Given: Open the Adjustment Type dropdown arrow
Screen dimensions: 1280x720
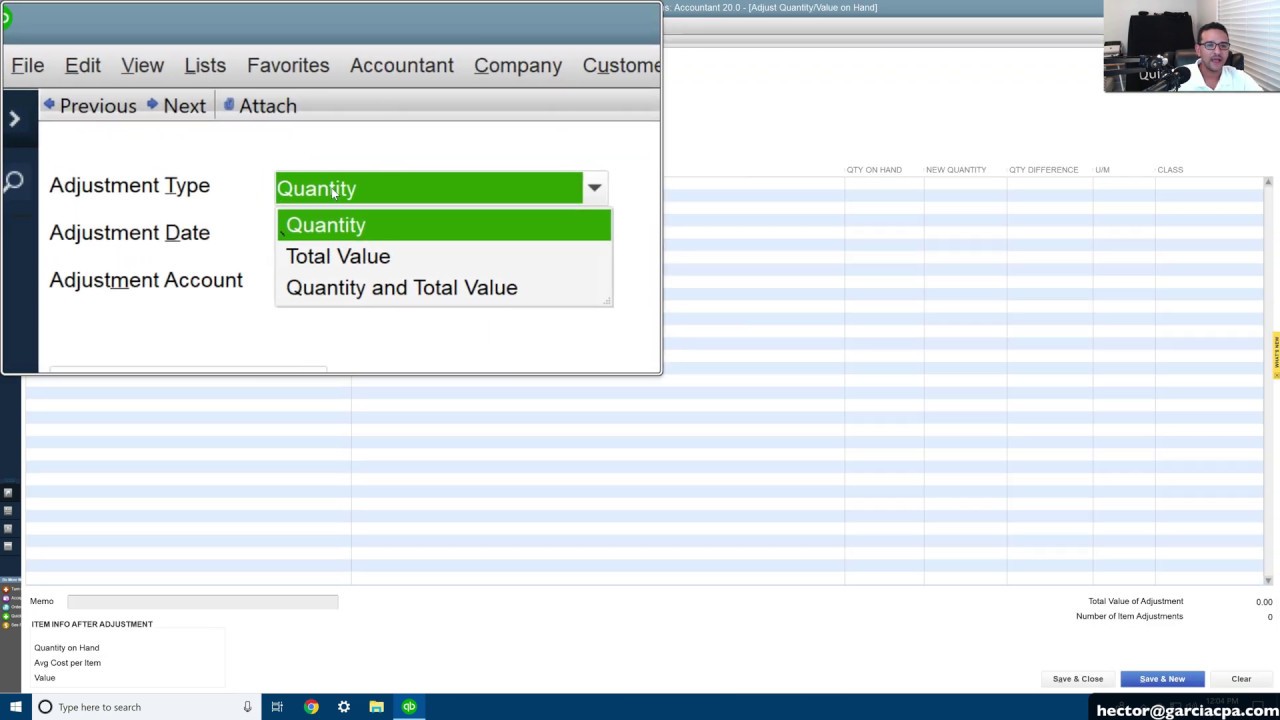Looking at the screenshot, I should [594, 188].
